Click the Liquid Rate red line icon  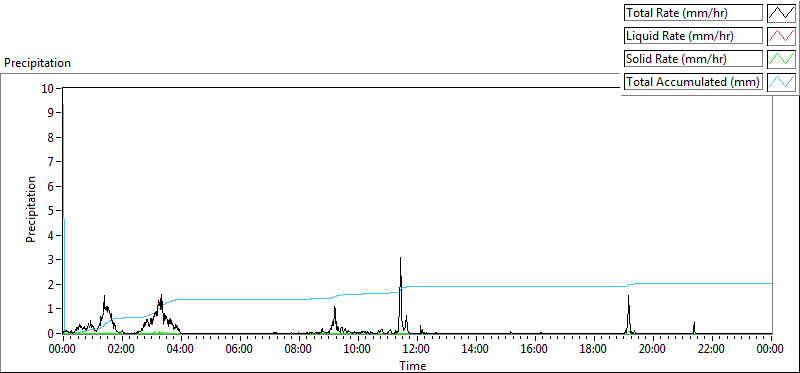(x=781, y=36)
